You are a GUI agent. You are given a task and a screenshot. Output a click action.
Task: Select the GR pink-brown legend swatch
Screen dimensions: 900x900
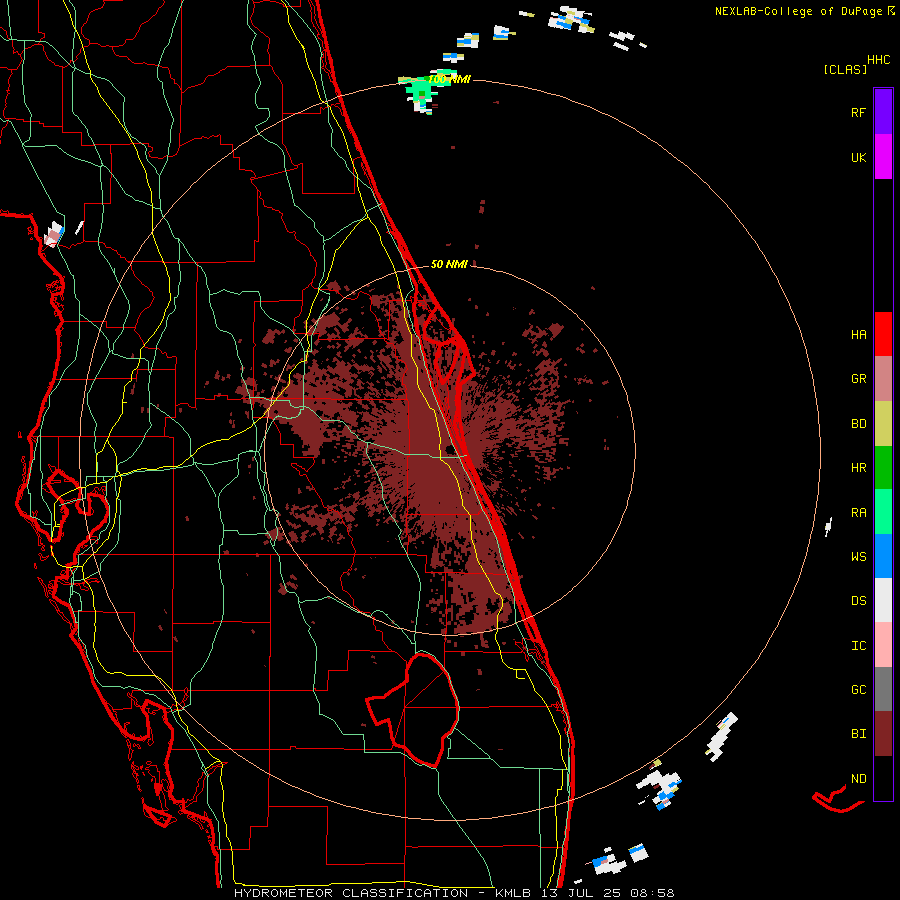pos(883,379)
